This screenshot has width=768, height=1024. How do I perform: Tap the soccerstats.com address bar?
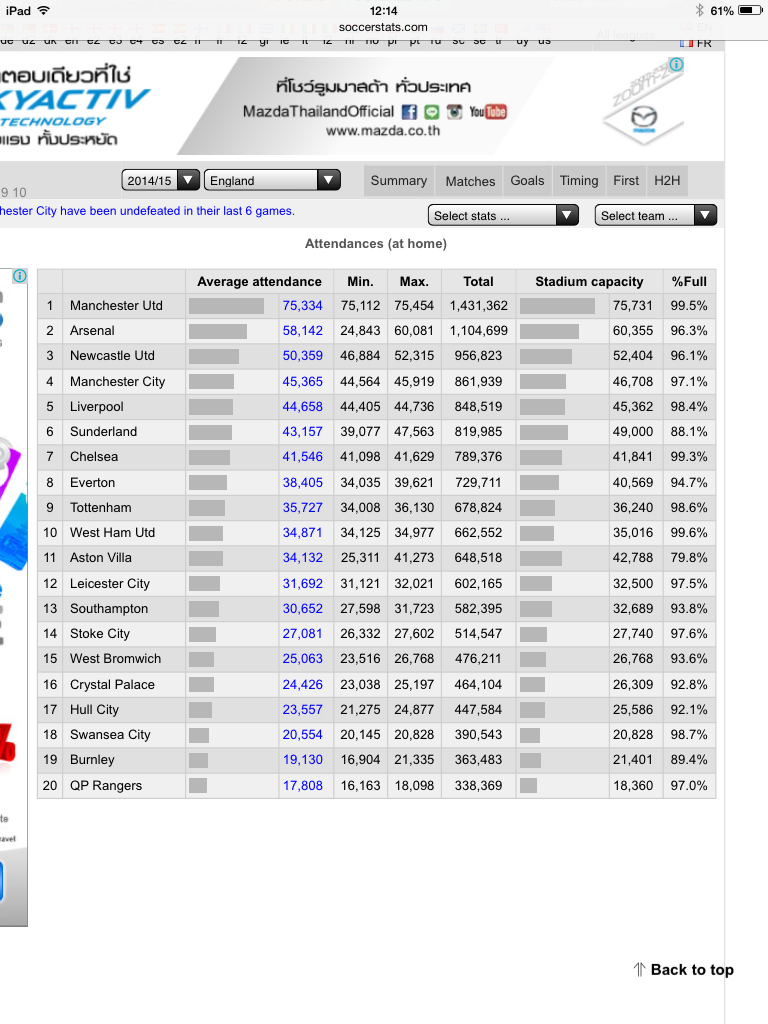click(x=383, y=27)
